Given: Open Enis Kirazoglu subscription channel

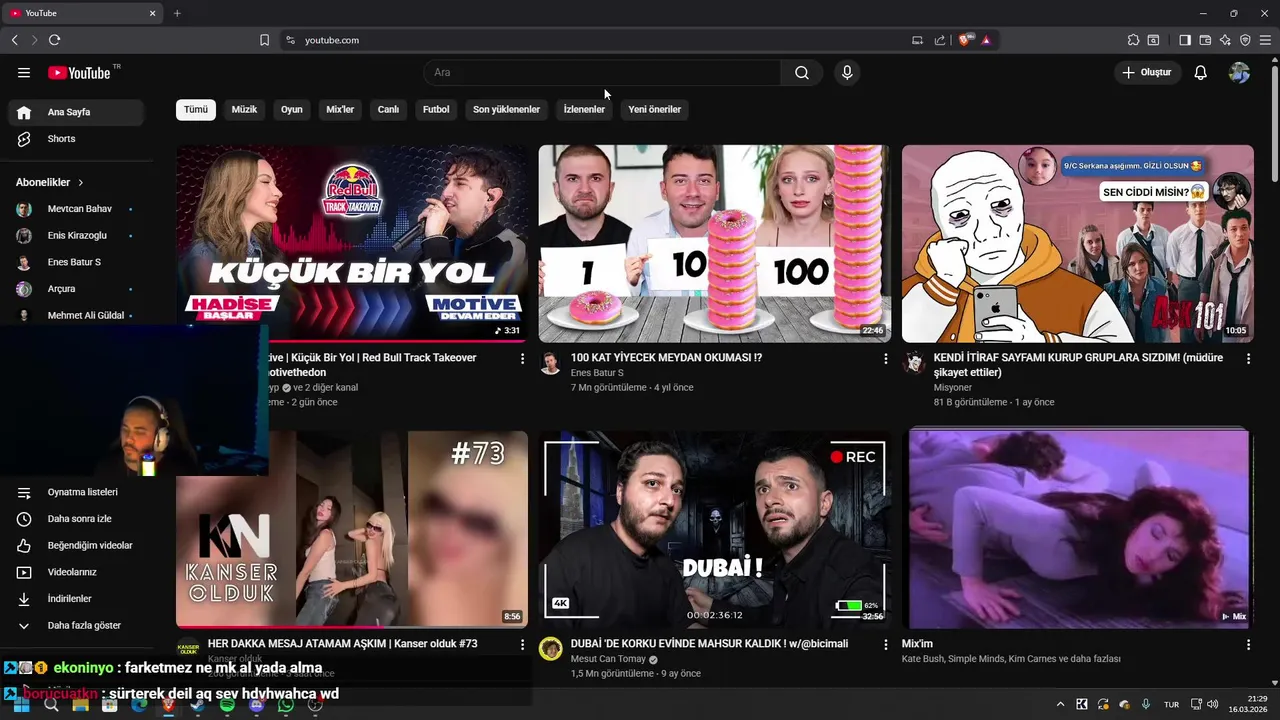Looking at the screenshot, I should point(76,236).
